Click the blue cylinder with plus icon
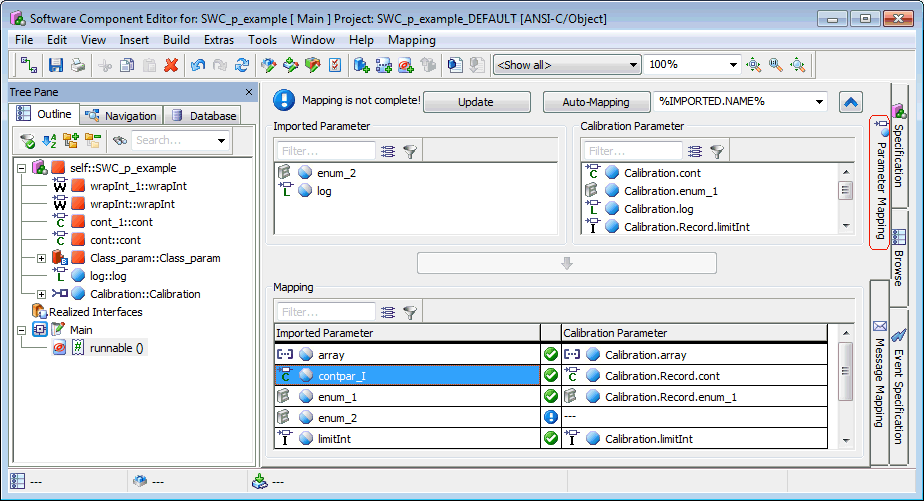Screen dimensions: 924x501 point(361,65)
